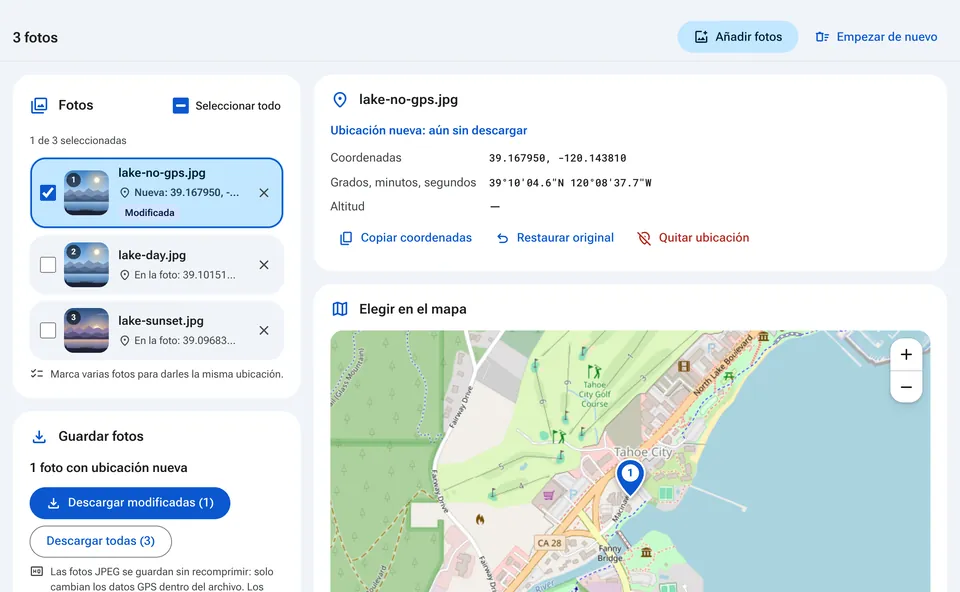Uncheck the lake-no-gps.jpg checkbox

click(48, 193)
